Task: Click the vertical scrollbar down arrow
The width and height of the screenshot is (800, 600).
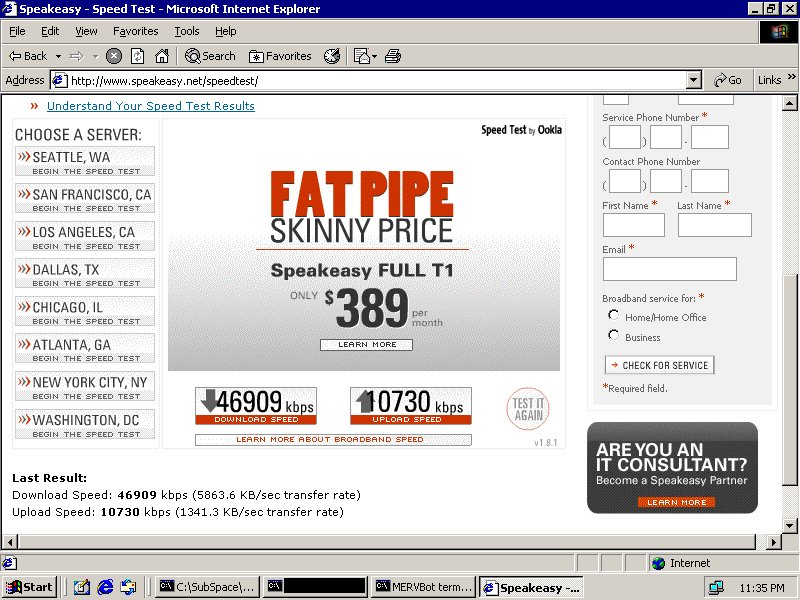Action: click(789, 526)
